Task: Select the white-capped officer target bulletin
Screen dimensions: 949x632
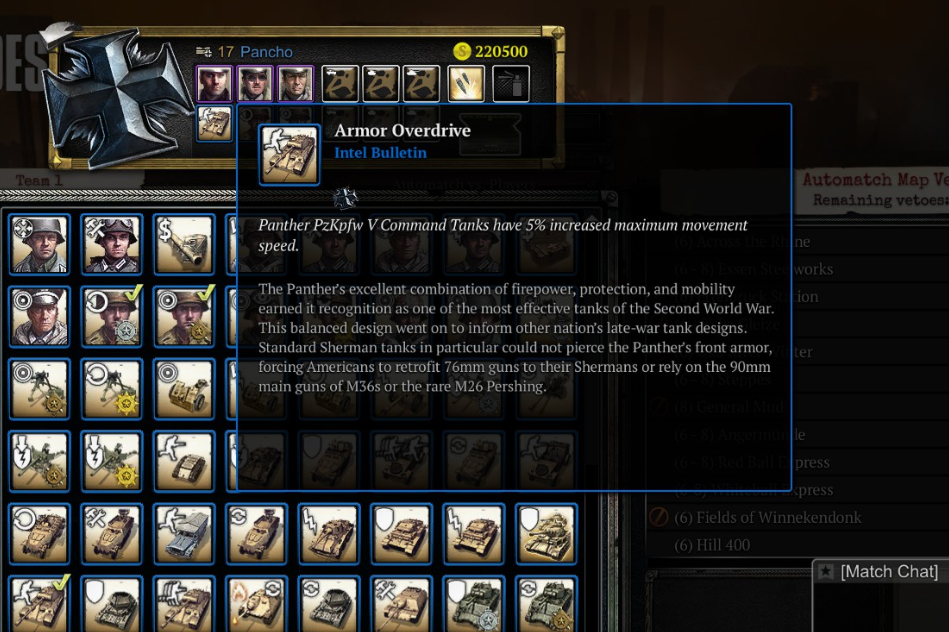Action: pyautogui.click(x=39, y=317)
